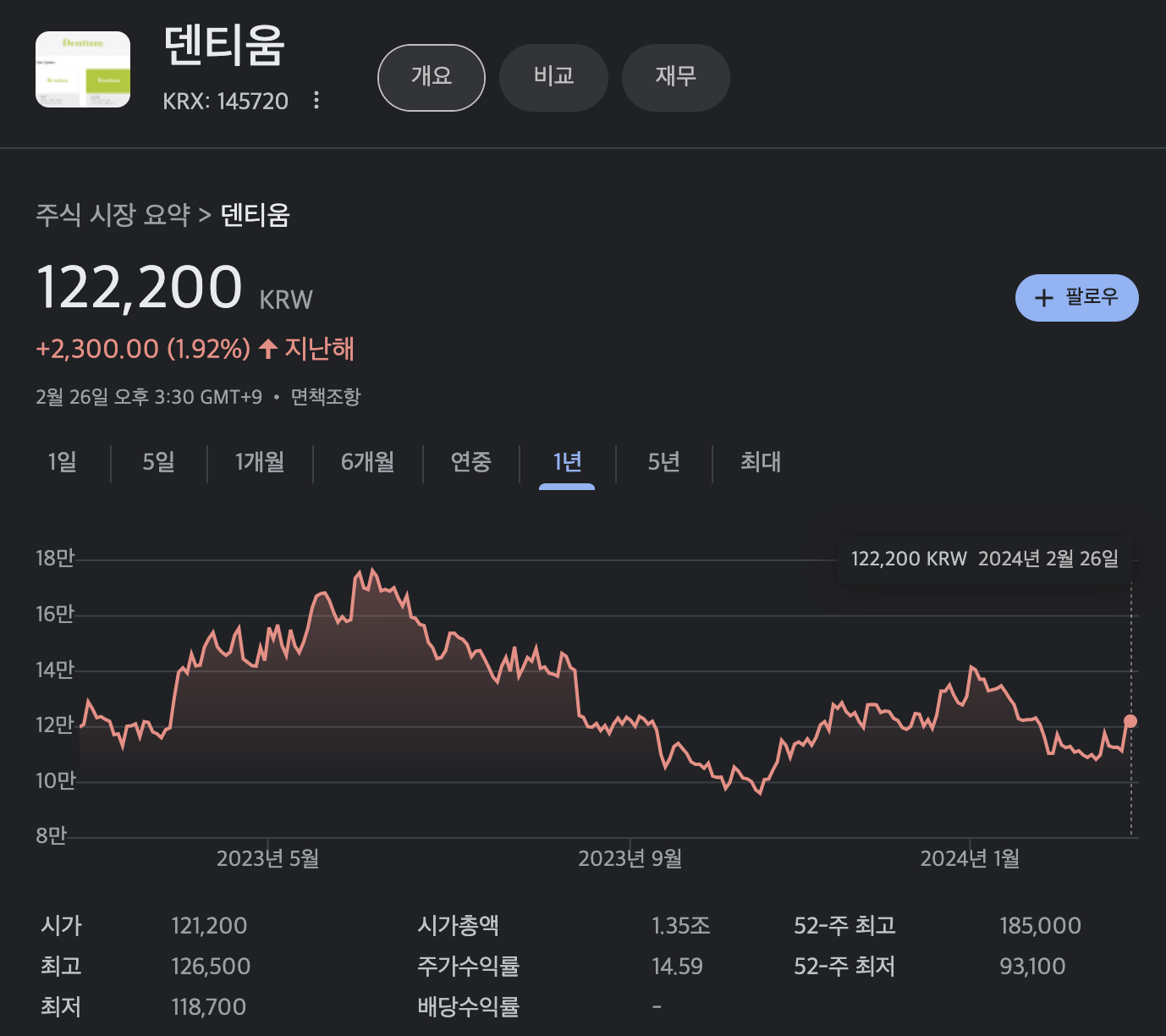This screenshot has width=1166, height=1036.
Task: Click the 최저 value 118,700
Action: pos(208,1007)
